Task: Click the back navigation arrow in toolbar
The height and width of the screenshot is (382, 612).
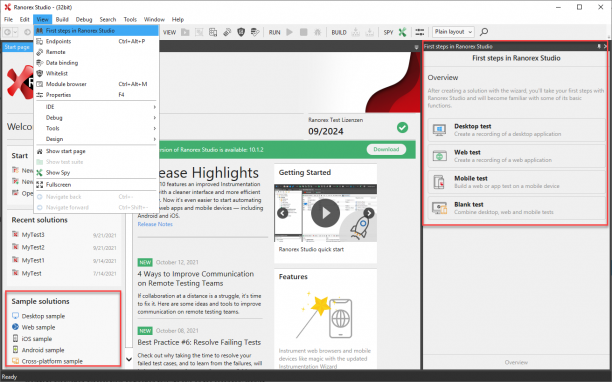Action: tap(7, 32)
